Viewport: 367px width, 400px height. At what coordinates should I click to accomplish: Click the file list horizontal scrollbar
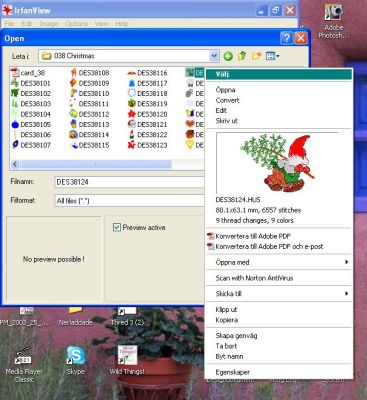(x=107, y=164)
